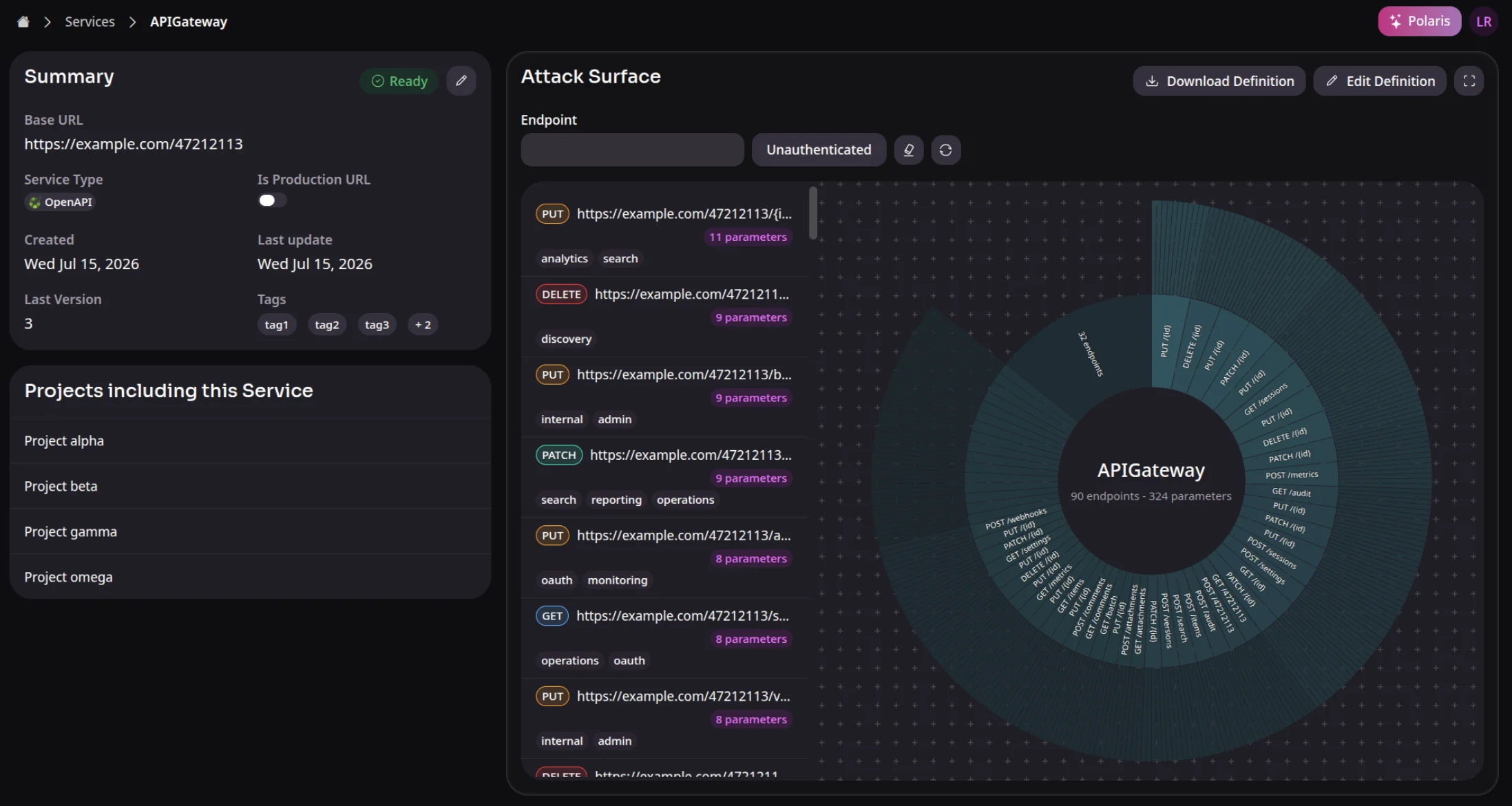Screen dimensions: 1512x806
Task: Click Edit Definition button
Action: 1380,81
